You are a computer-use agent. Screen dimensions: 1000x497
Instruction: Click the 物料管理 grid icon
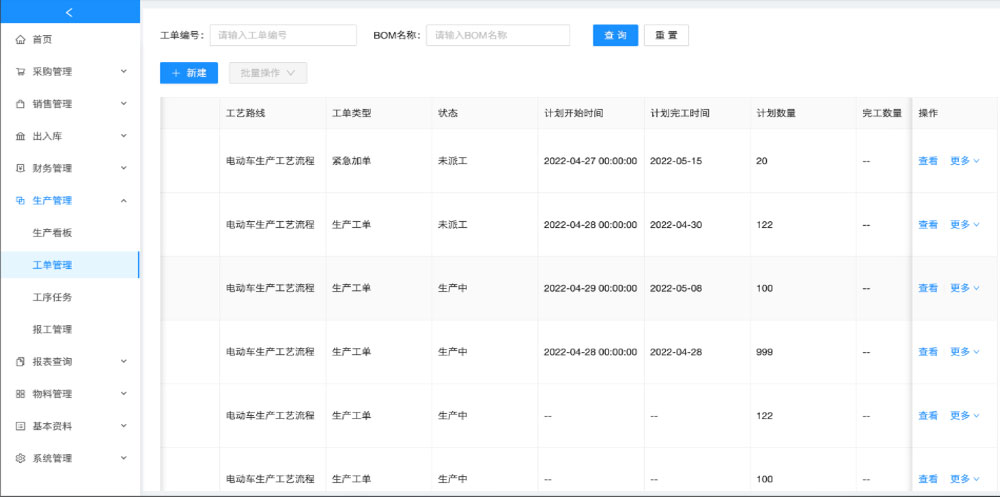(x=20, y=394)
